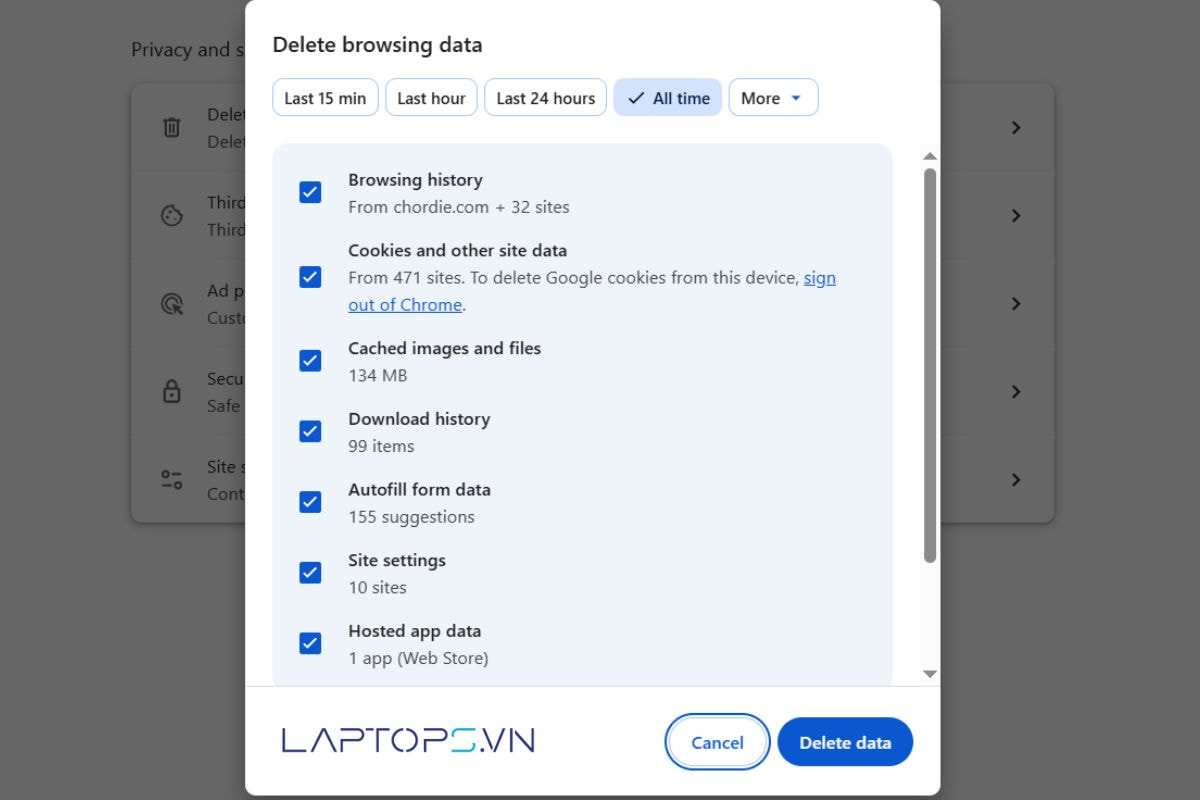Click the Site settings sliders icon

pos(172,480)
